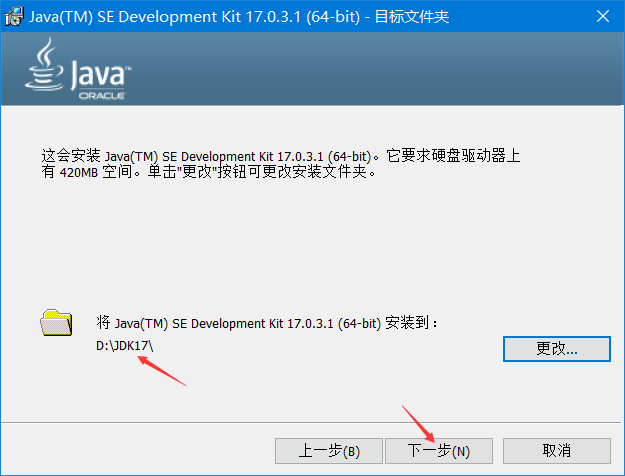Close the JDK installer window

coord(603,16)
